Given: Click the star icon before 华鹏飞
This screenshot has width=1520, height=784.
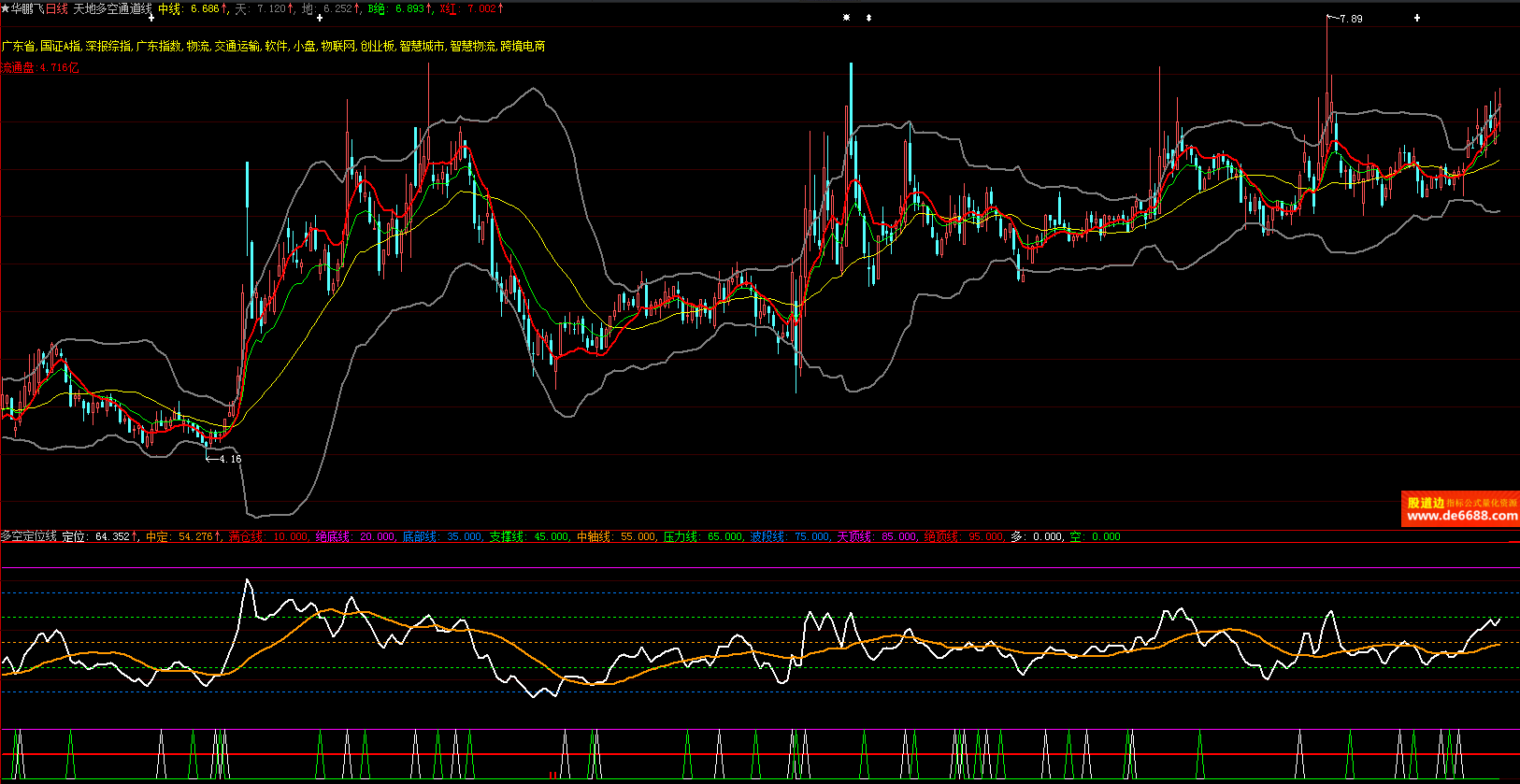Looking at the screenshot, I should click(5, 8).
